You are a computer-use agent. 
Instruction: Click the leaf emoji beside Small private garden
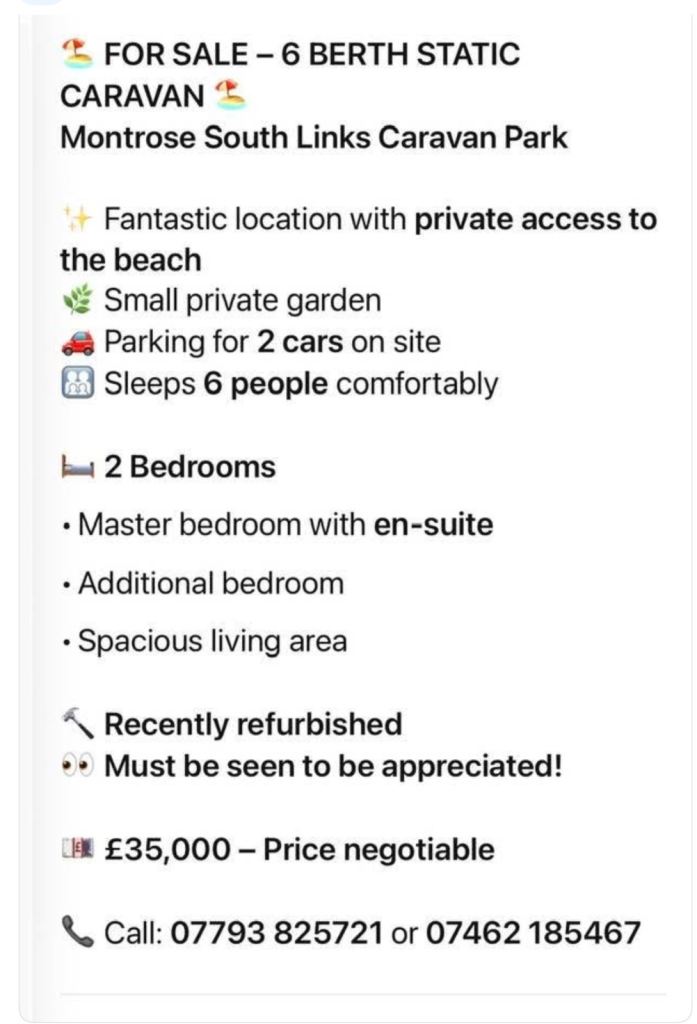pyautogui.click(x=78, y=300)
